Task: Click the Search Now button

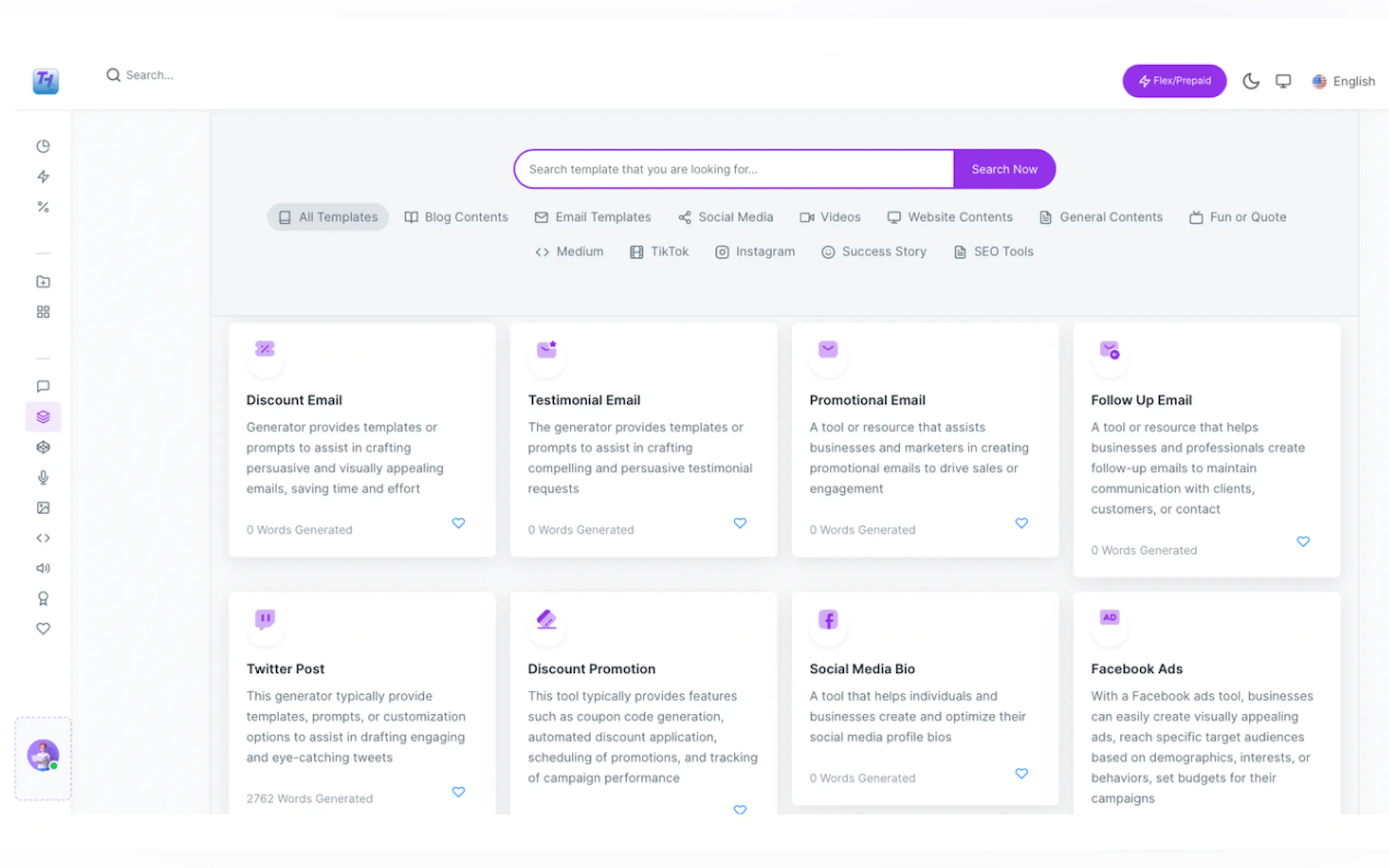Action: [x=1003, y=169]
